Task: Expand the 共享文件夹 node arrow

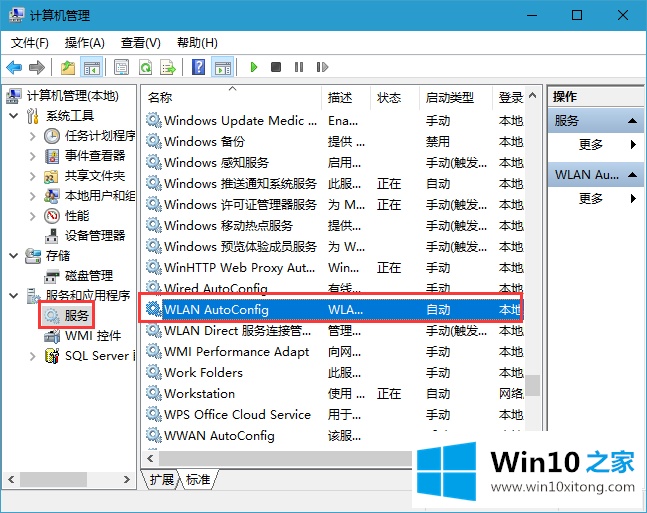Action: click(33, 176)
